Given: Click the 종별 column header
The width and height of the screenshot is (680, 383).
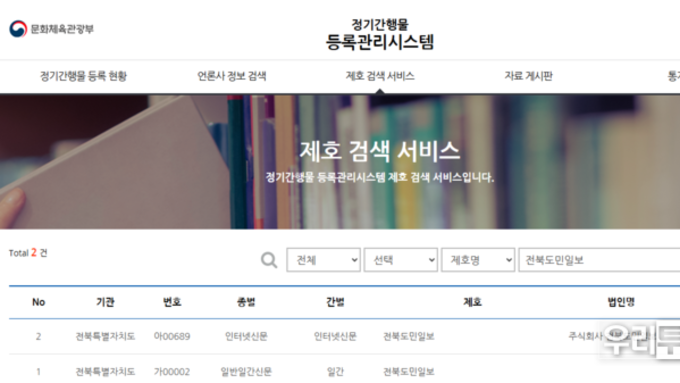Looking at the screenshot, I should 246,302.
